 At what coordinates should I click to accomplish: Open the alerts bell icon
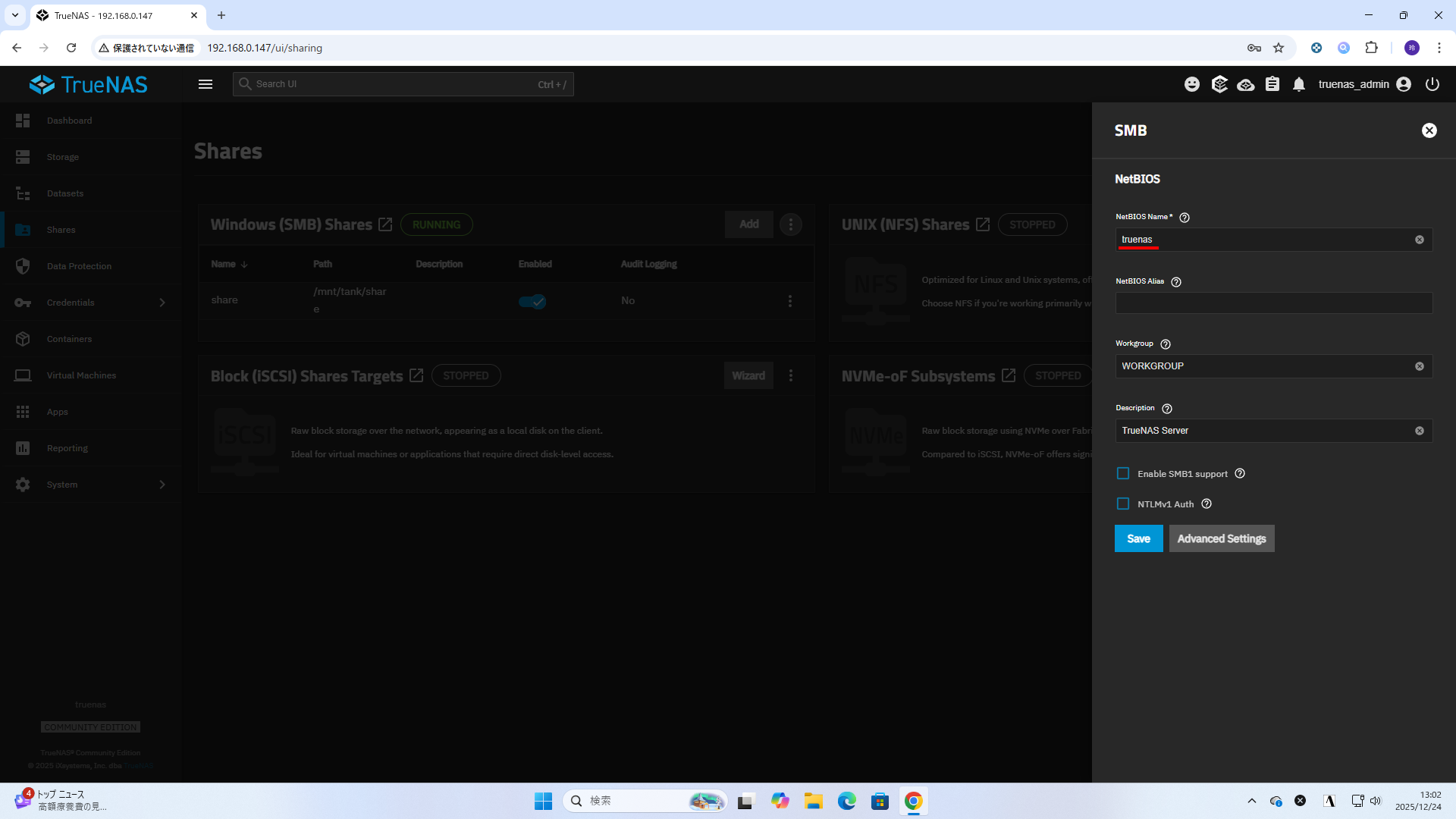1299,84
